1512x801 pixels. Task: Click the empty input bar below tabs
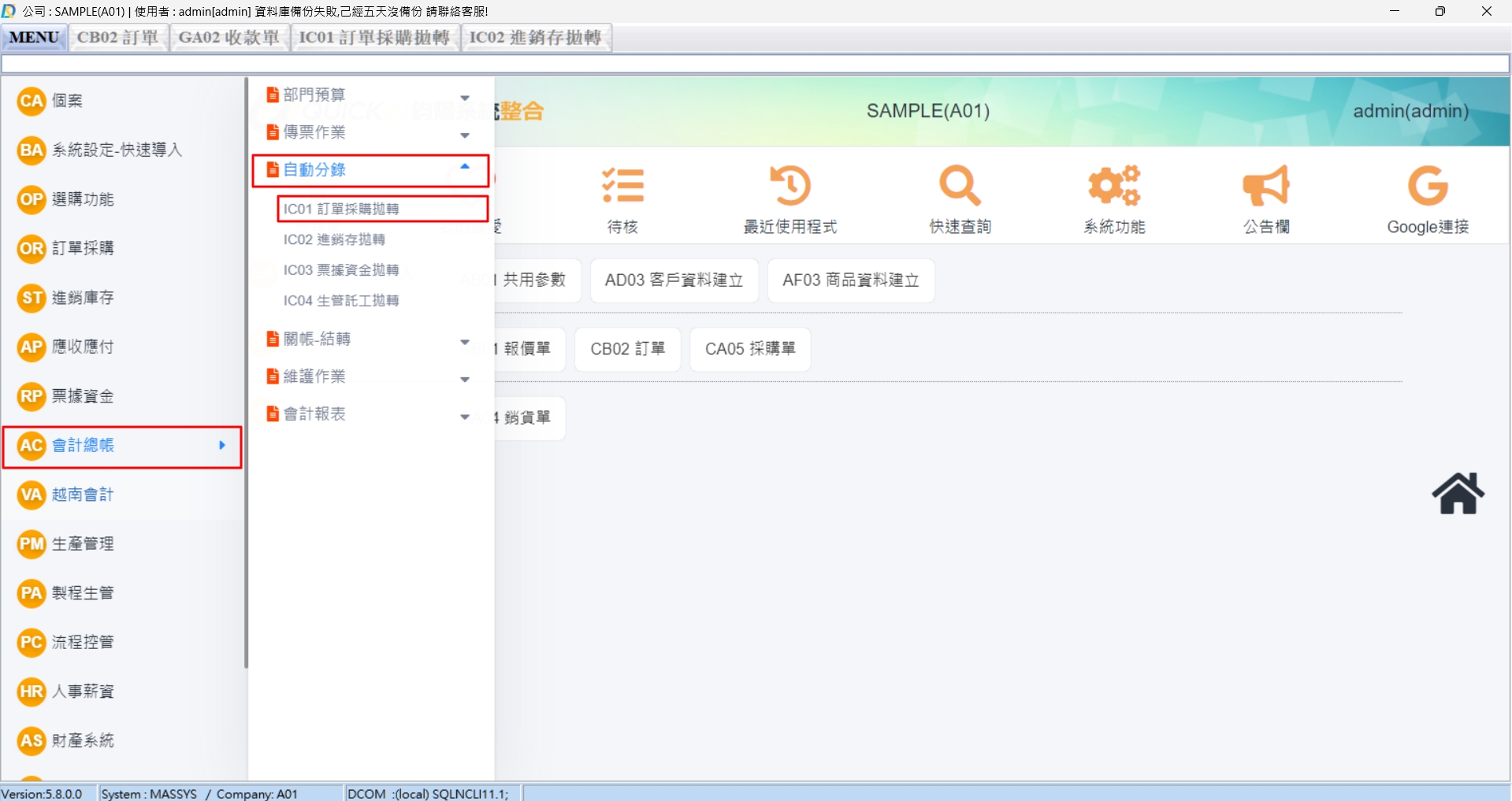tap(755, 65)
